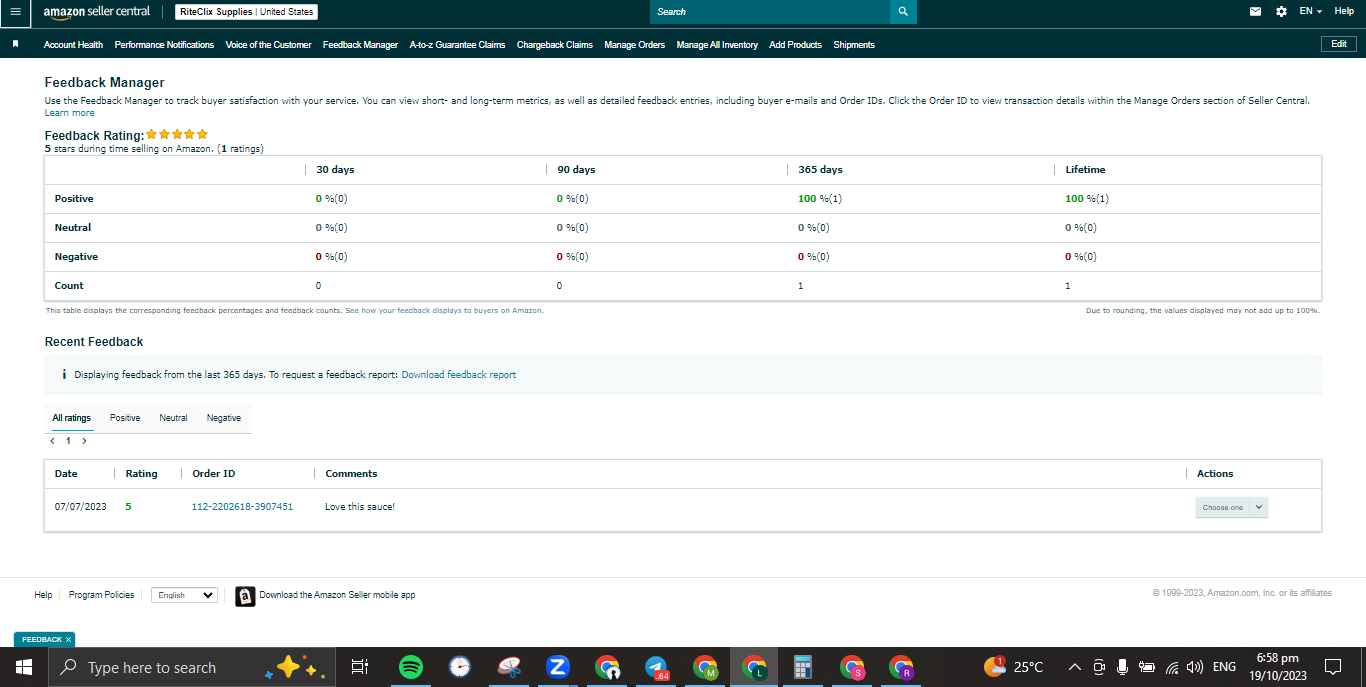Click Download feedback report link
This screenshot has width=1366, height=687.
[x=459, y=375]
